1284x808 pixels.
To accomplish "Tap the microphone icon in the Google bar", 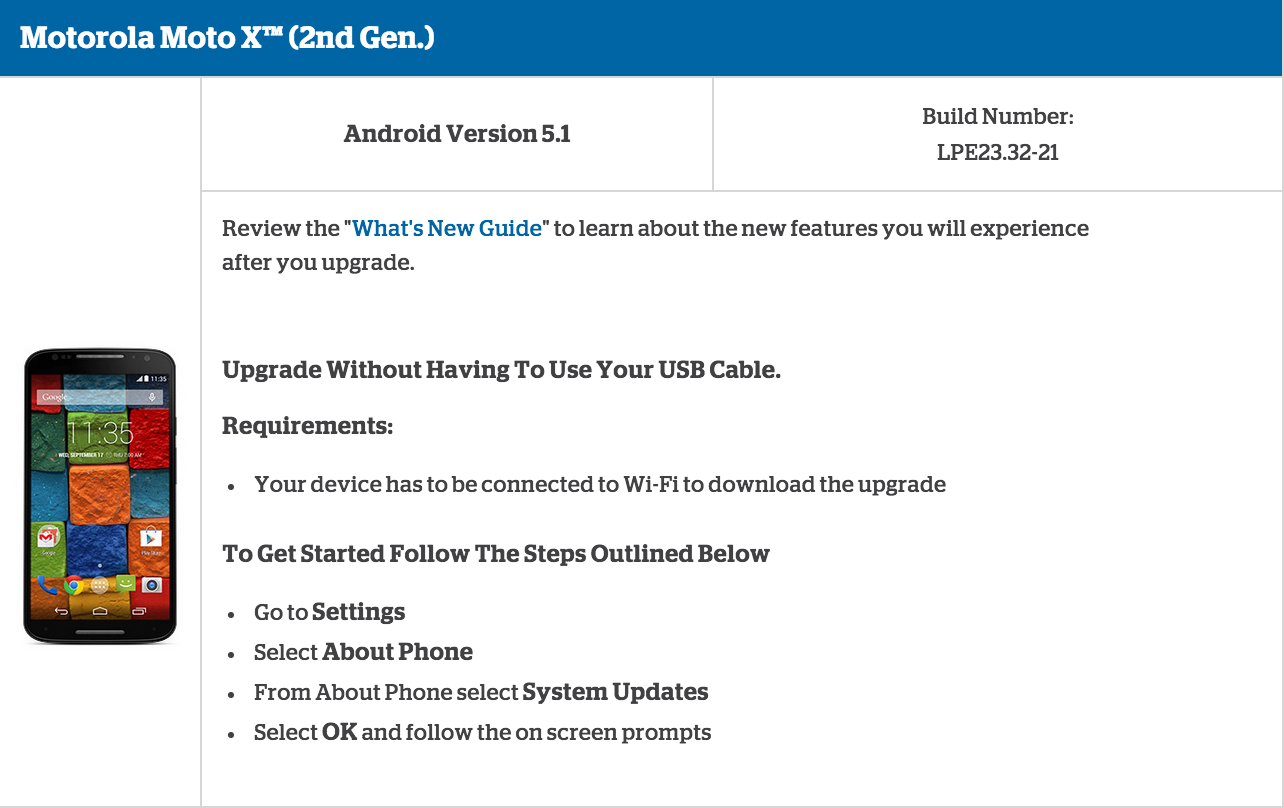I will coord(153,397).
